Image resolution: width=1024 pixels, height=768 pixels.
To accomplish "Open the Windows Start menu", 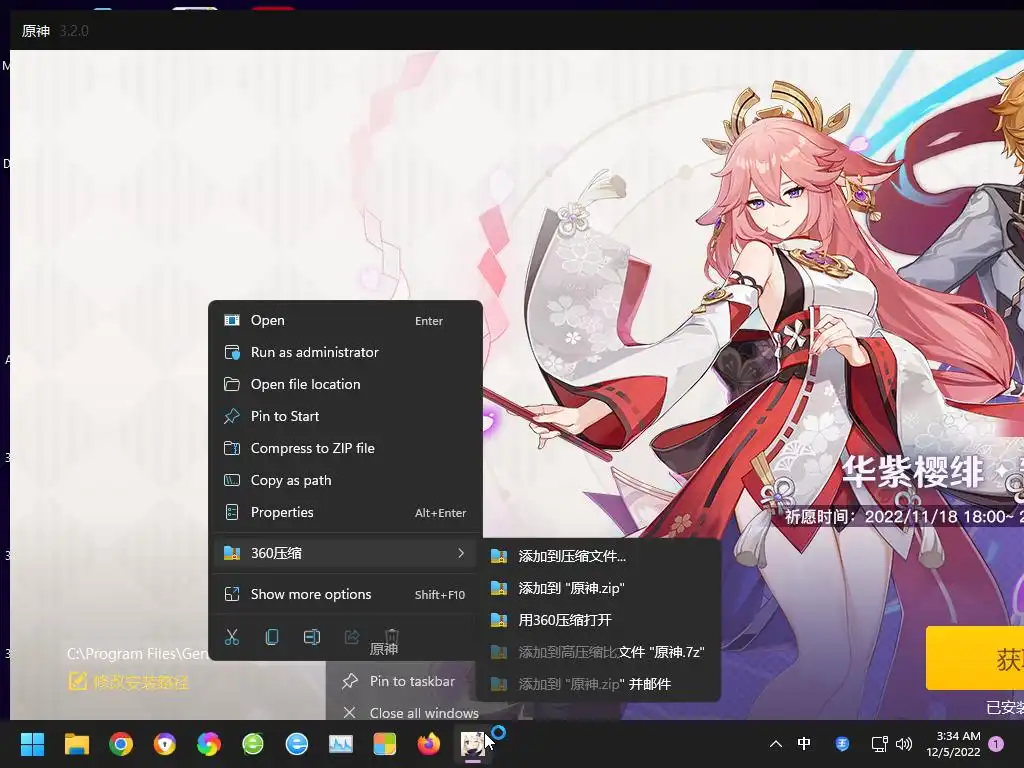I will coord(32,744).
